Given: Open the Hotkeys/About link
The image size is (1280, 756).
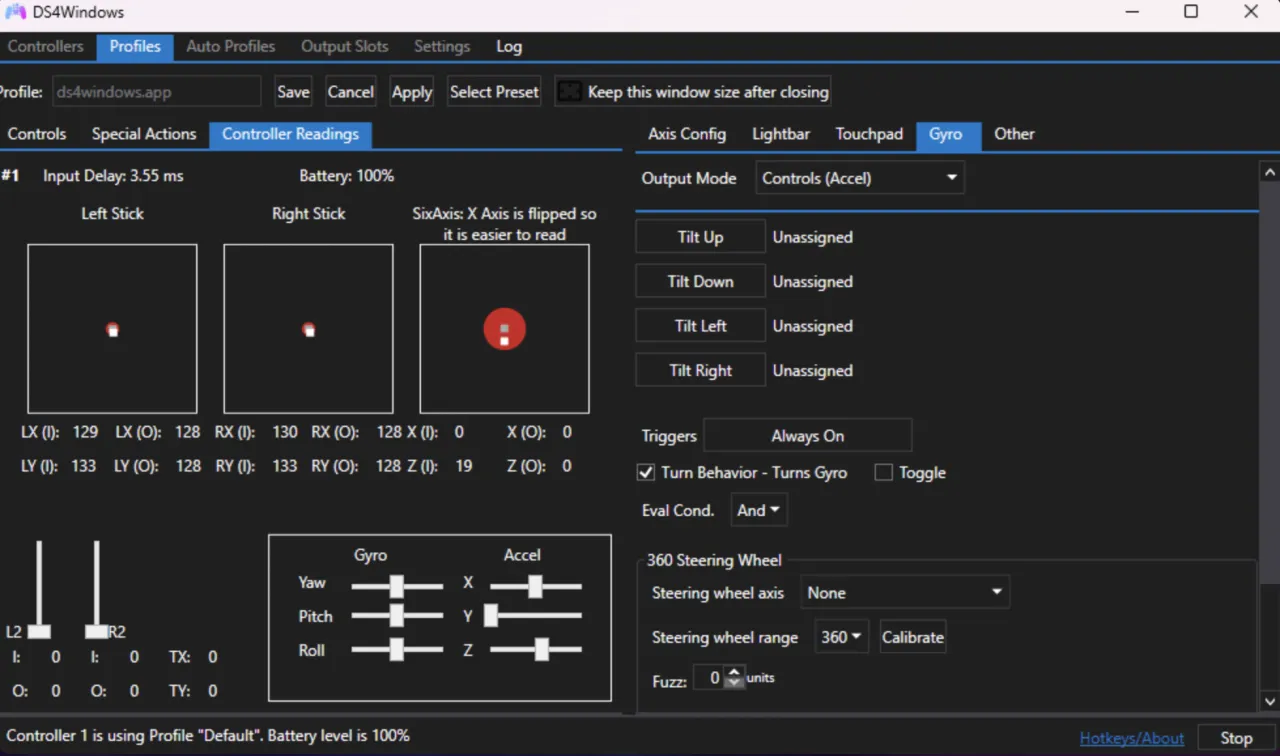Looking at the screenshot, I should click(x=1131, y=737).
